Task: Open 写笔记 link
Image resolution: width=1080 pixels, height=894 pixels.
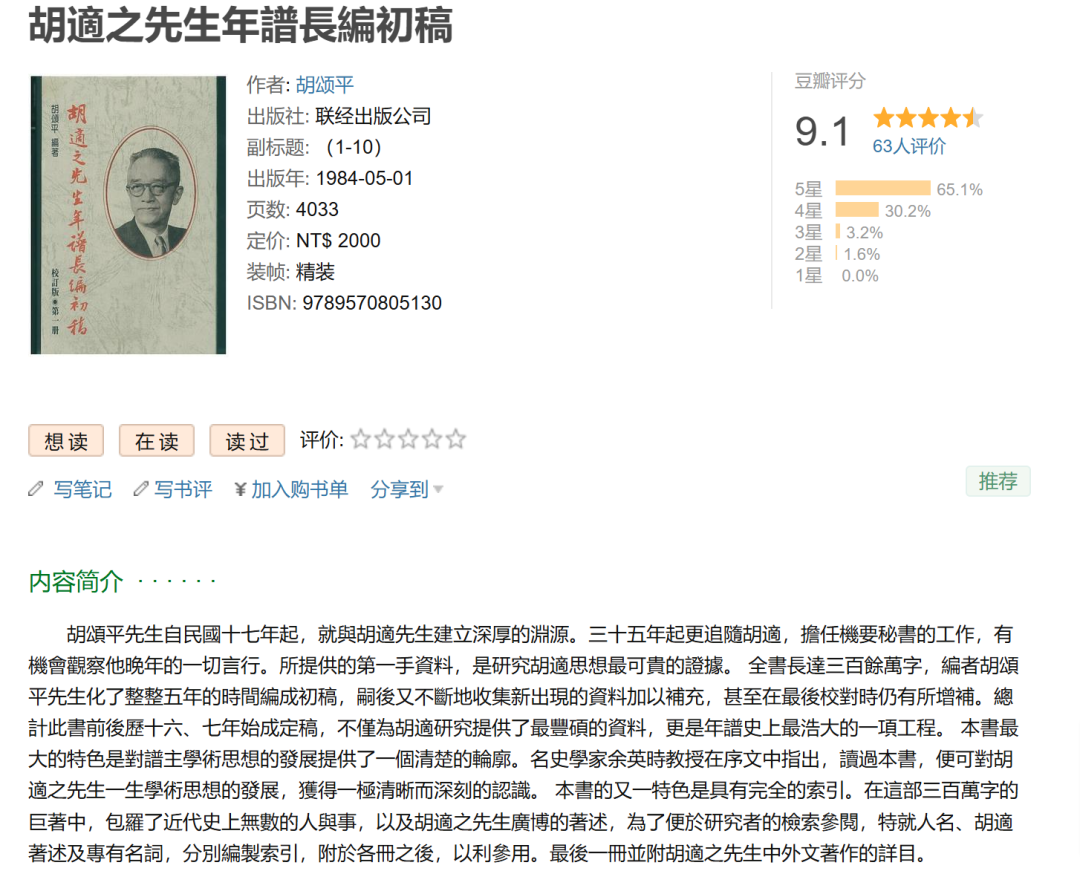Action: click(83, 490)
